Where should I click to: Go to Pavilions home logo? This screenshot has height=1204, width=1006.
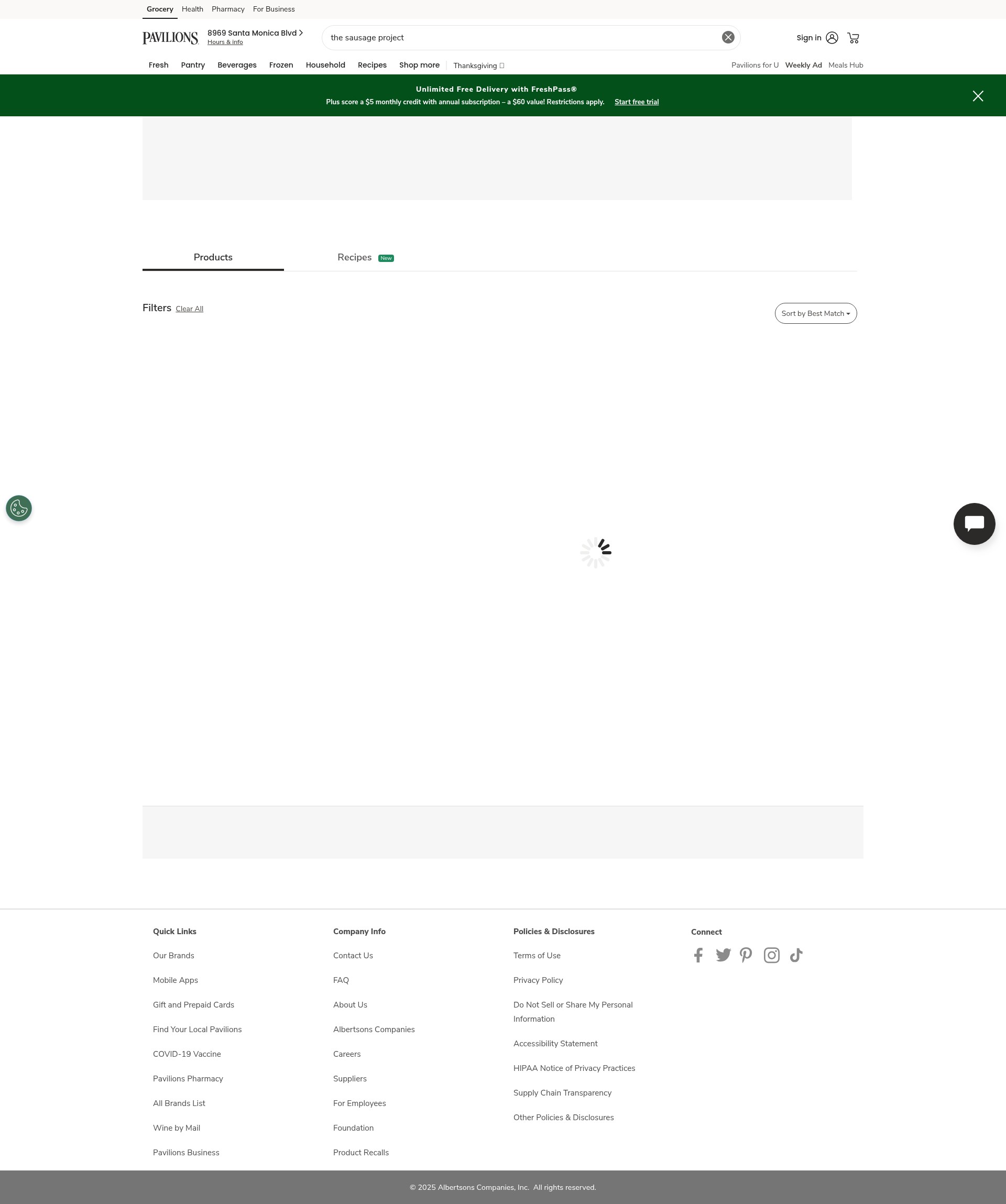pos(170,38)
